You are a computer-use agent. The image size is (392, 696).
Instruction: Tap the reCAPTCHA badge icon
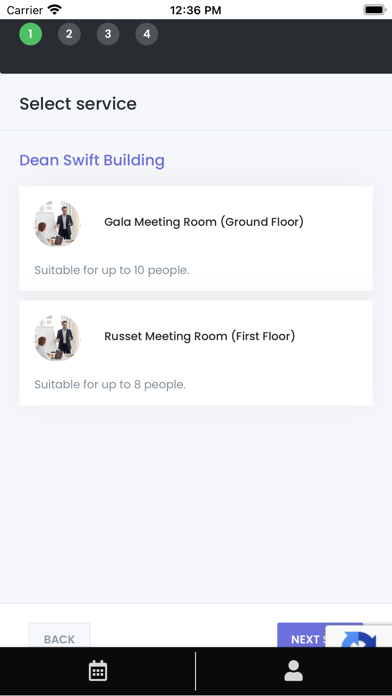coord(359,637)
